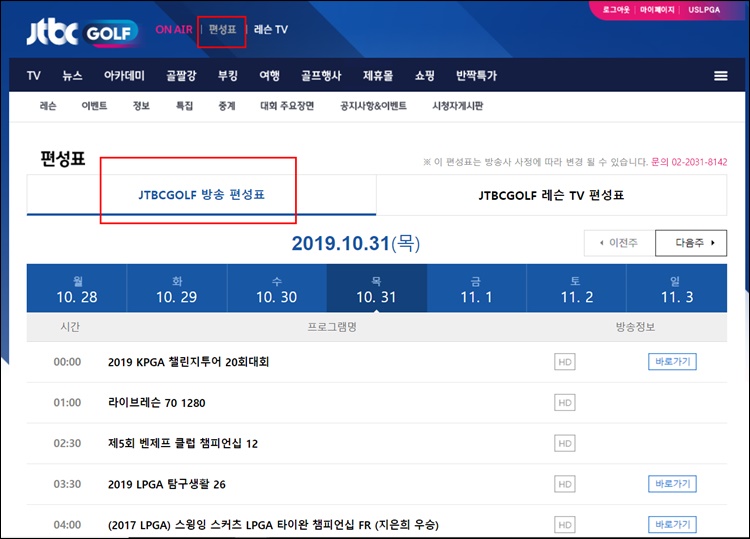This screenshot has height=539, width=750.
Task: Click the JTBC GOLF logo
Action: (x=82, y=33)
